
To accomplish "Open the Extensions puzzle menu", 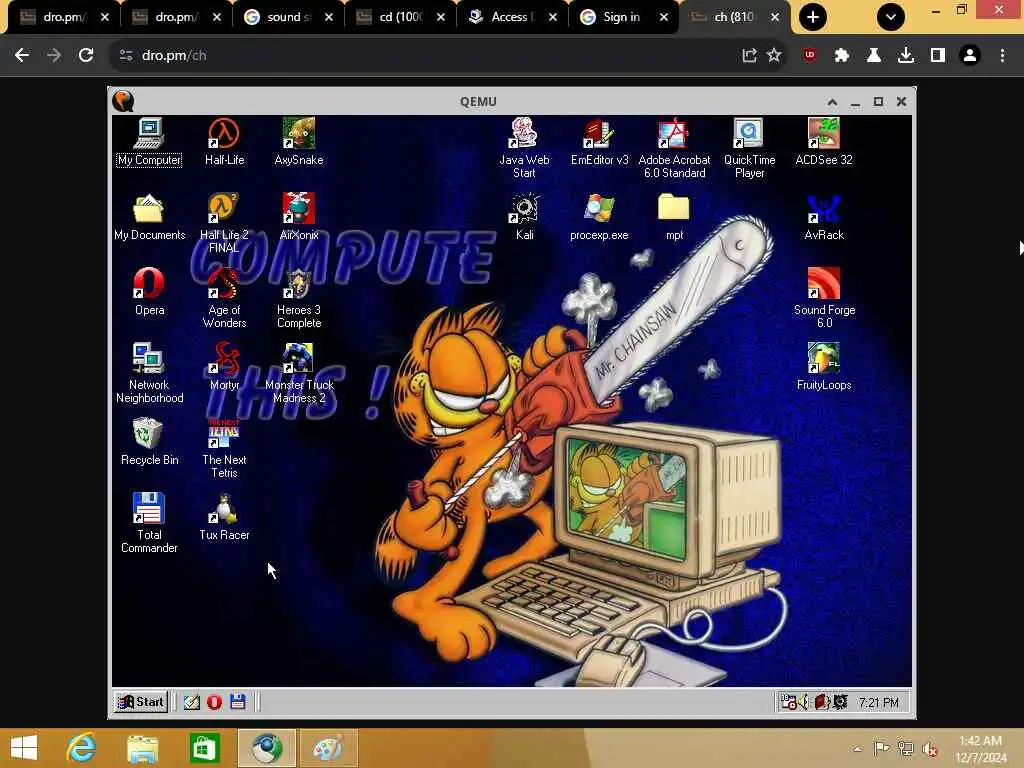I will [842, 56].
